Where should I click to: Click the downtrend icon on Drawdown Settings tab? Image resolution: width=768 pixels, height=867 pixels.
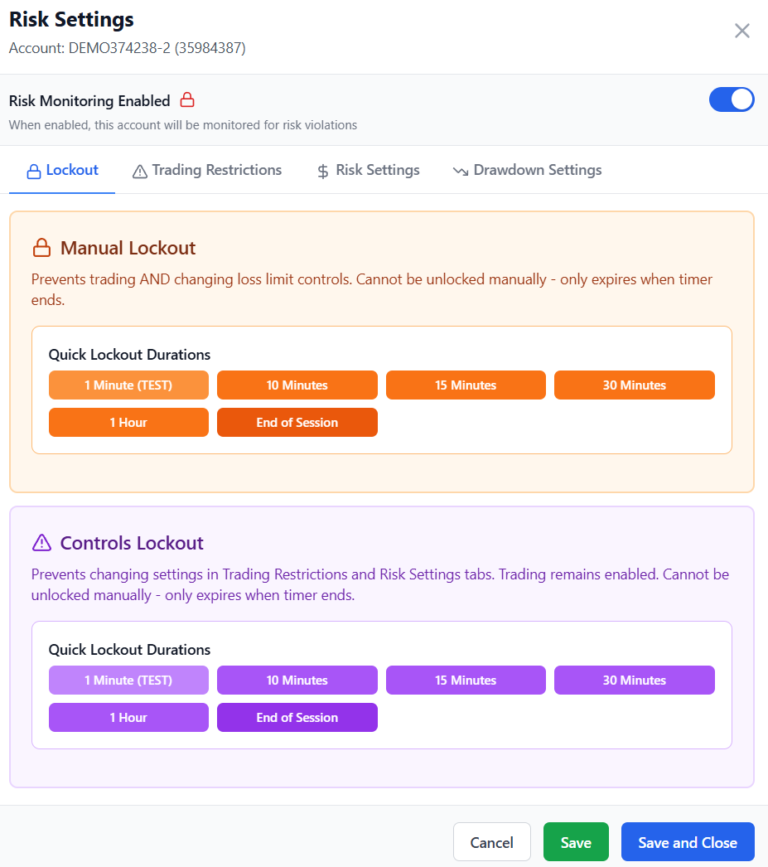461,171
